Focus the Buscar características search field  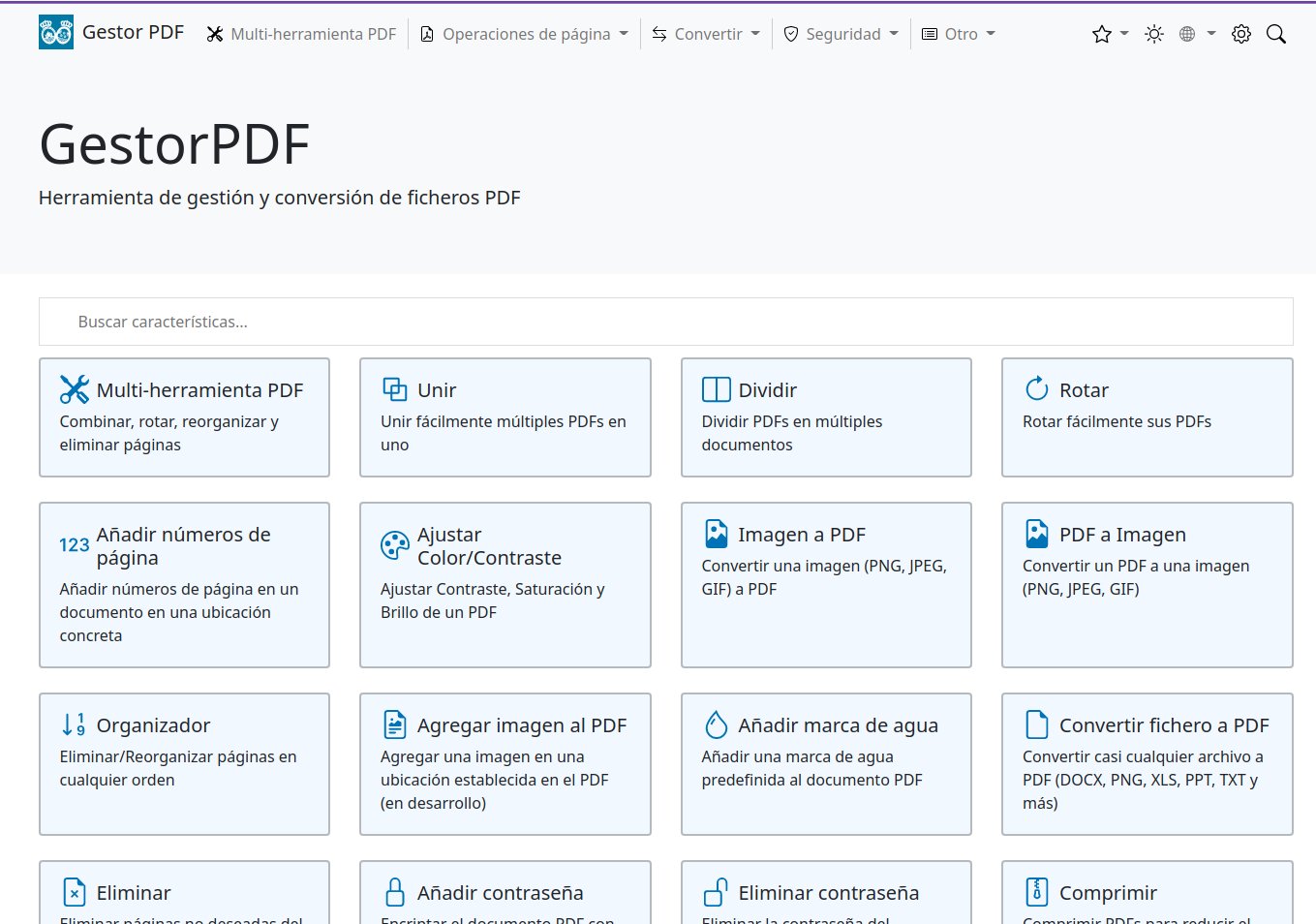[666, 322]
